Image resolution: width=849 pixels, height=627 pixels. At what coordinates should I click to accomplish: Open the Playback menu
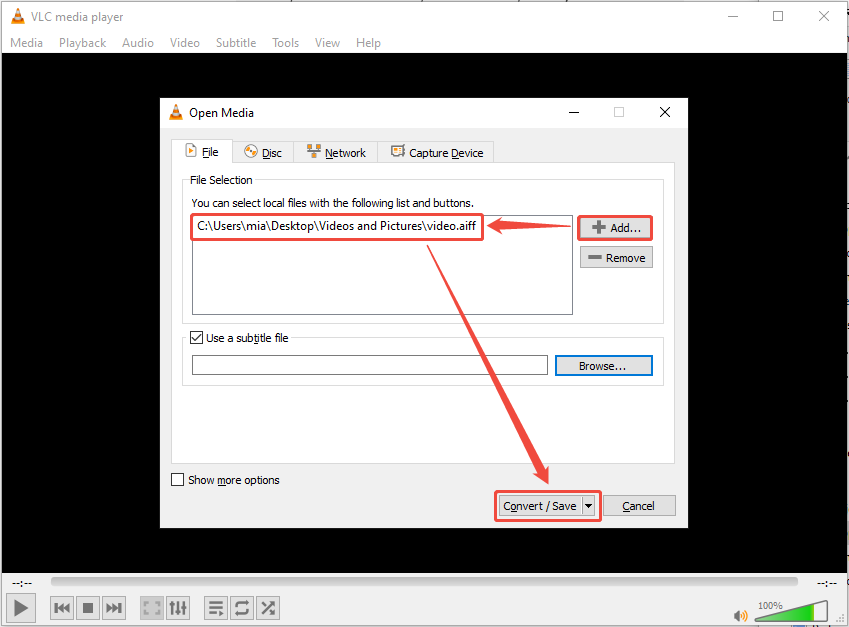82,43
